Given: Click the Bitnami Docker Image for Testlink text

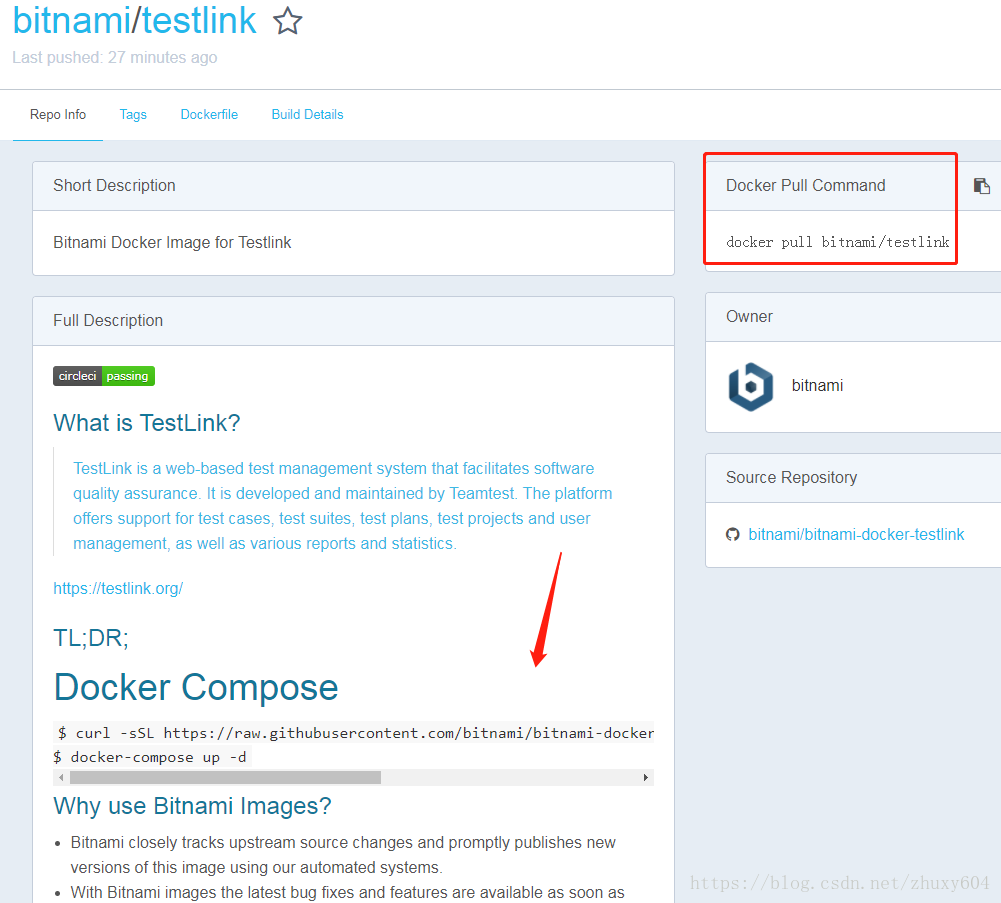Looking at the screenshot, I should (x=172, y=243).
